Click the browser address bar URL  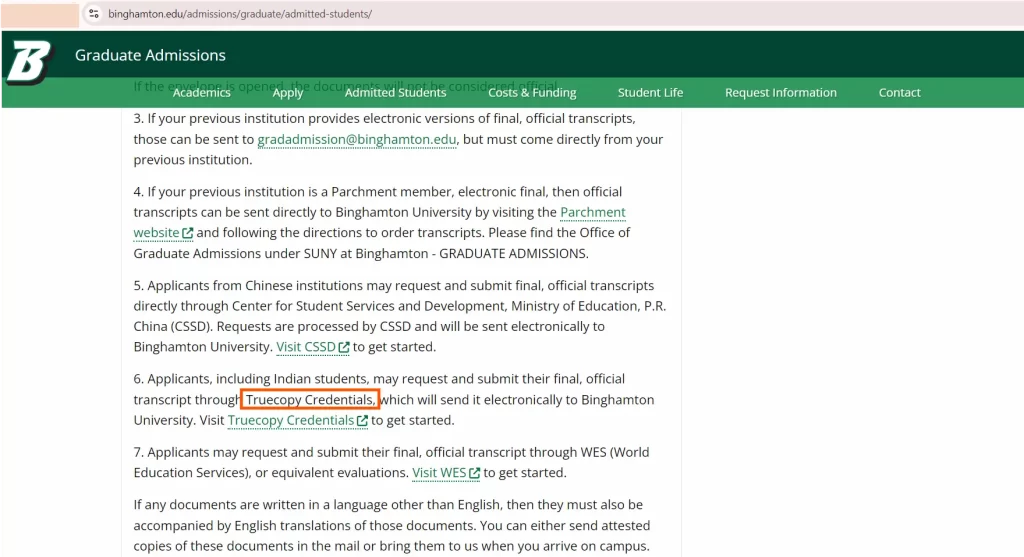(x=240, y=14)
